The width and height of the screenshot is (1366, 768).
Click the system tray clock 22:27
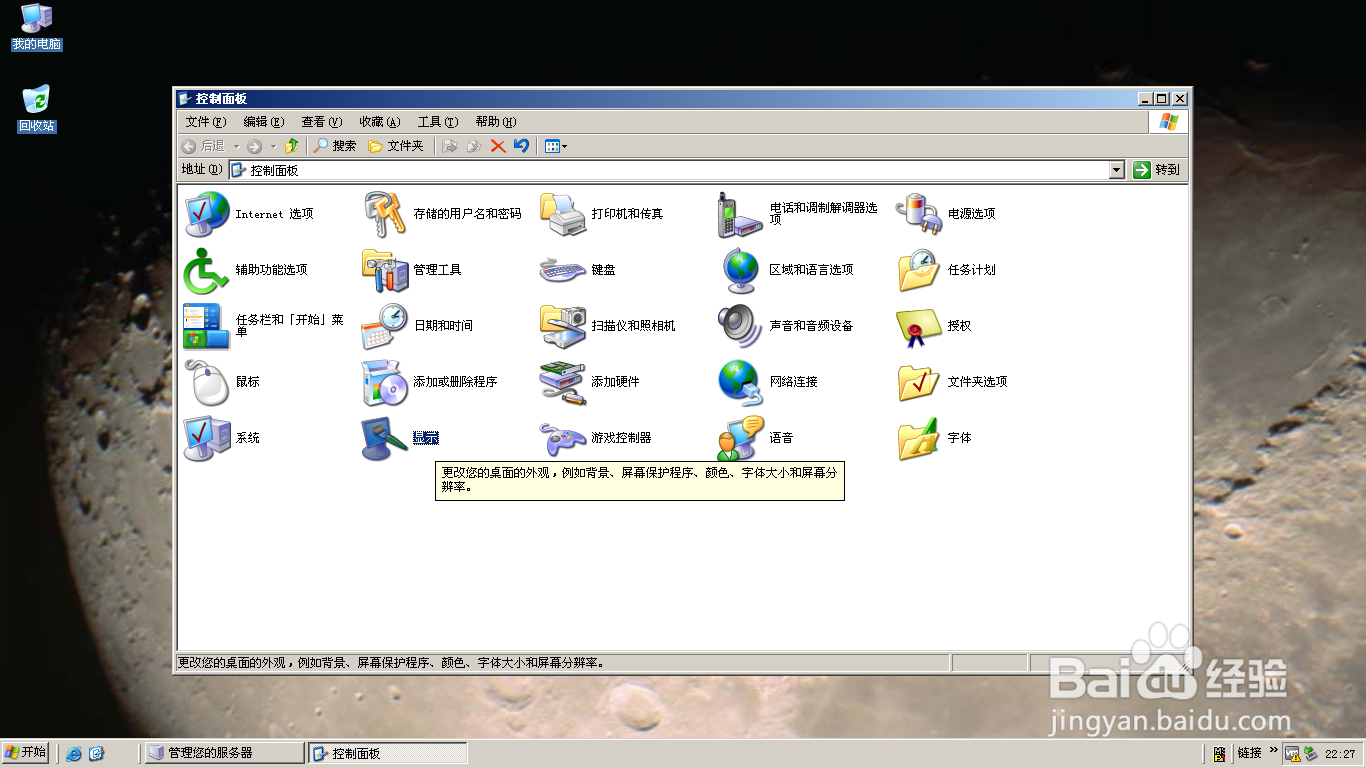tap(1340, 754)
